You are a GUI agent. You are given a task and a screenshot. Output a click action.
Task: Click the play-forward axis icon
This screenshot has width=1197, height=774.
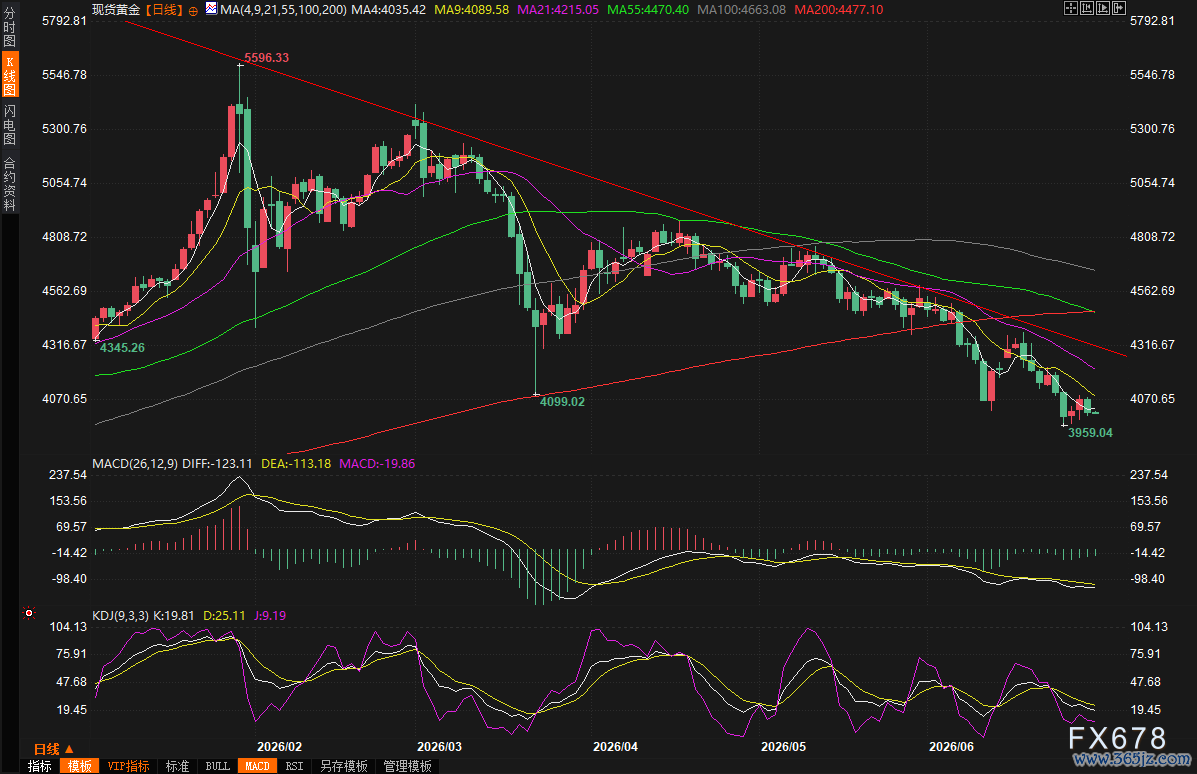coord(1103,8)
